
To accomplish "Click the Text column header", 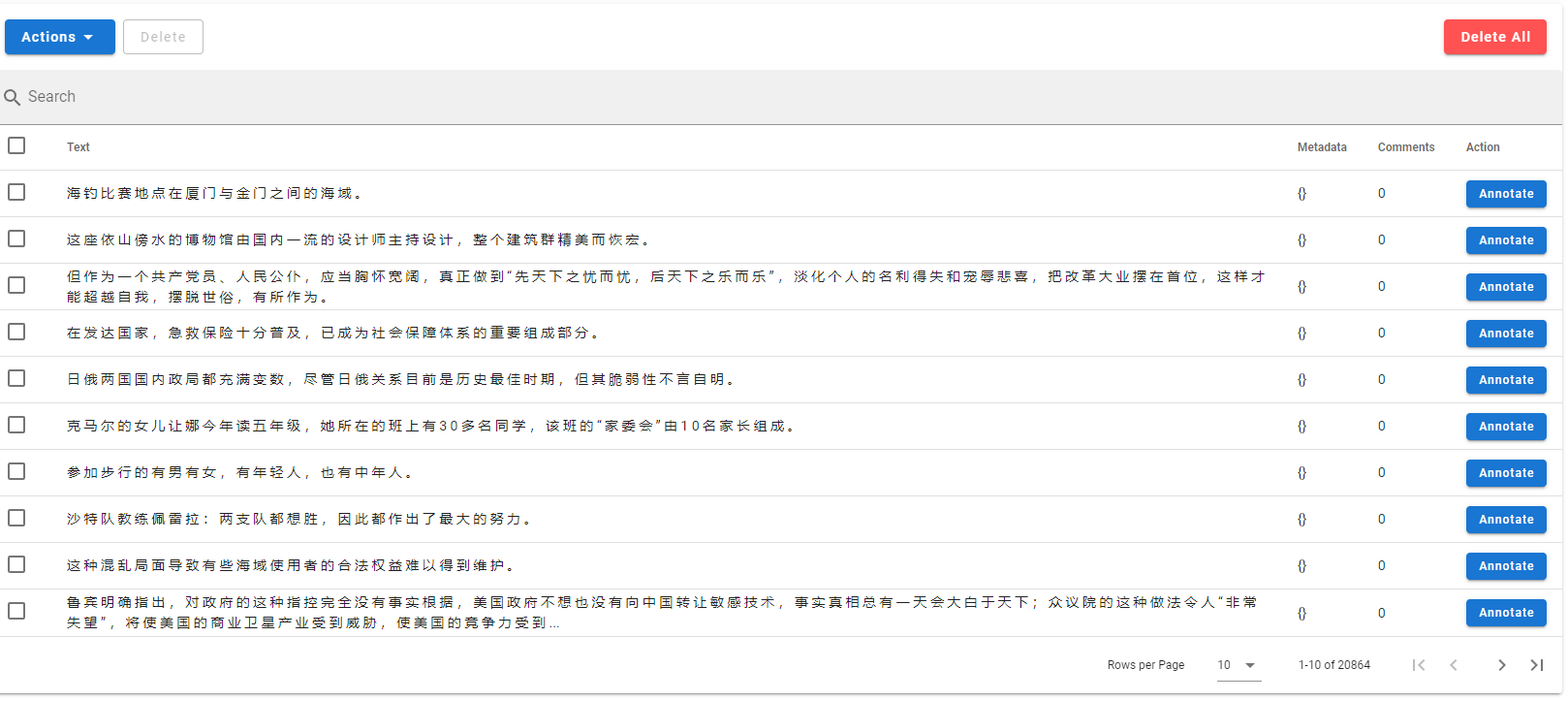I will [78, 147].
